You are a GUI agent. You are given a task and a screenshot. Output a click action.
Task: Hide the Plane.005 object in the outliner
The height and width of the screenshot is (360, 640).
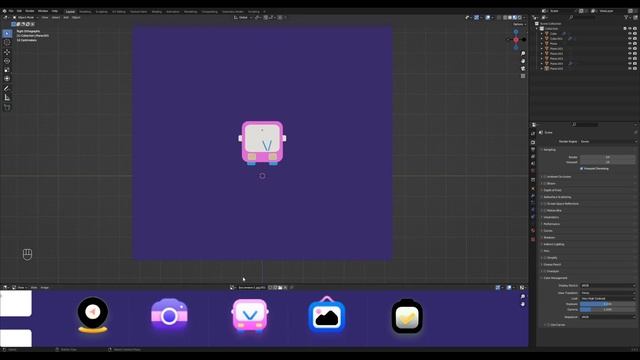click(630, 69)
